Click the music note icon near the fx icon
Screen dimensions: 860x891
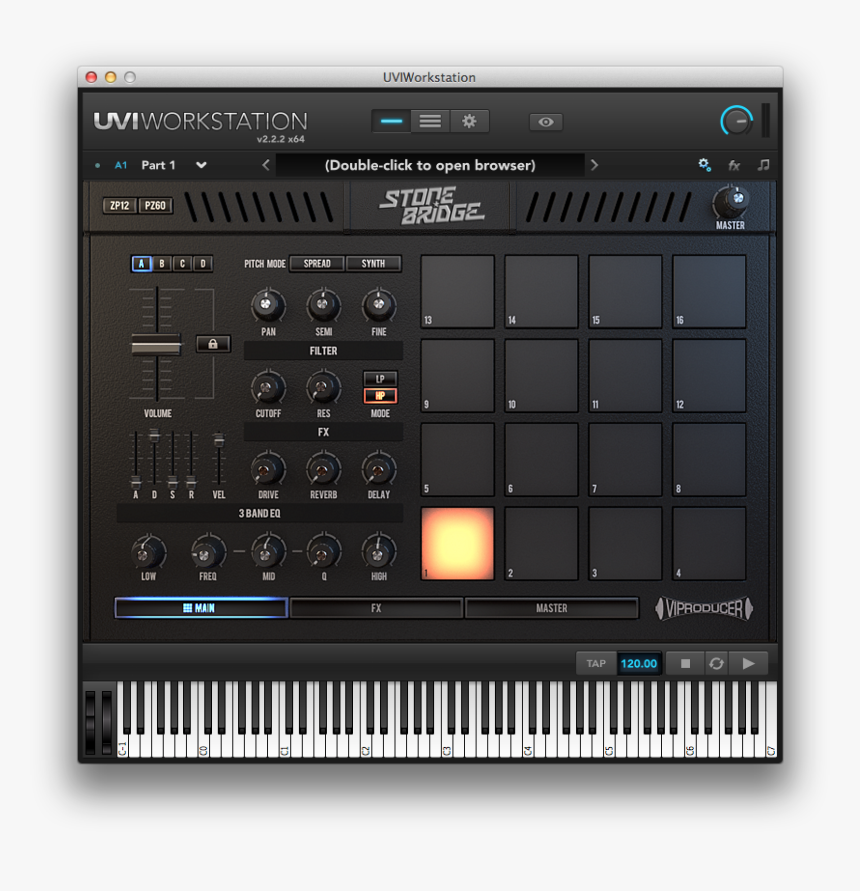(762, 165)
